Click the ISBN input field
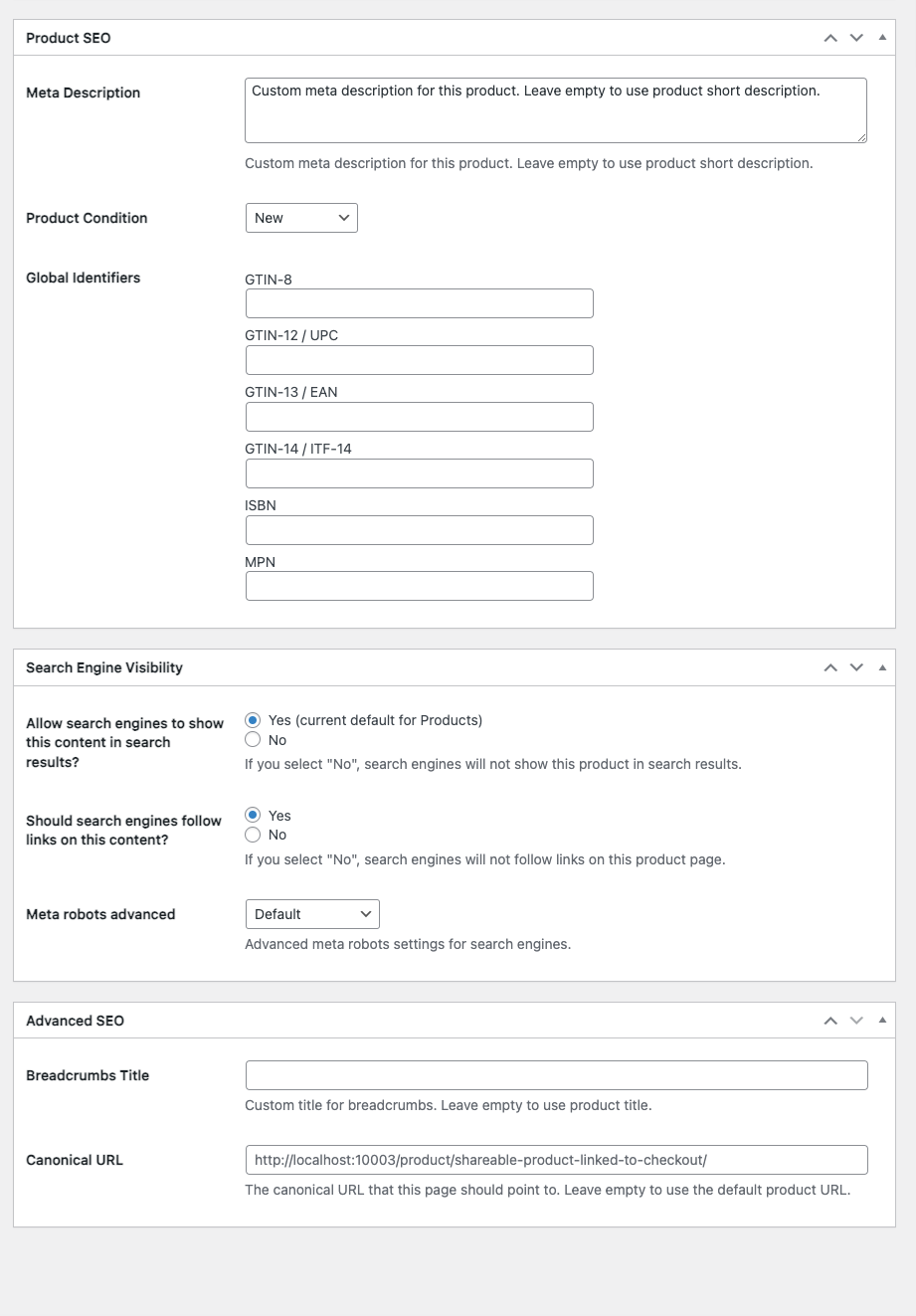Viewport: 916px width, 1316px height. [419, 530]
